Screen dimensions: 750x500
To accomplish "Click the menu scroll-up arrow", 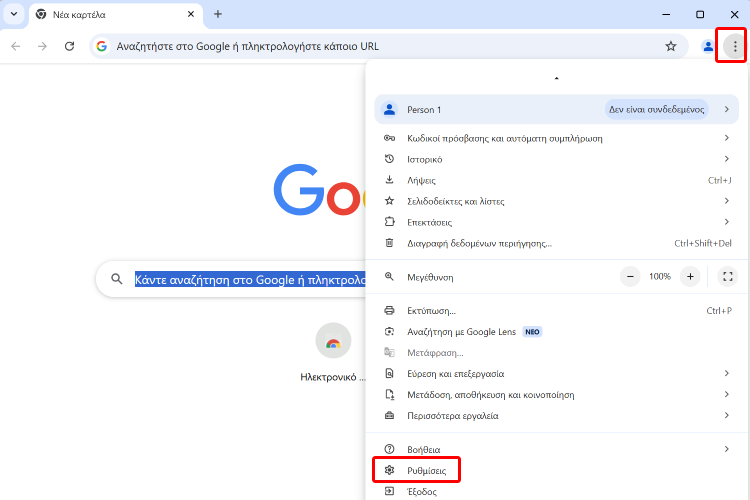I will pos(556,78).
